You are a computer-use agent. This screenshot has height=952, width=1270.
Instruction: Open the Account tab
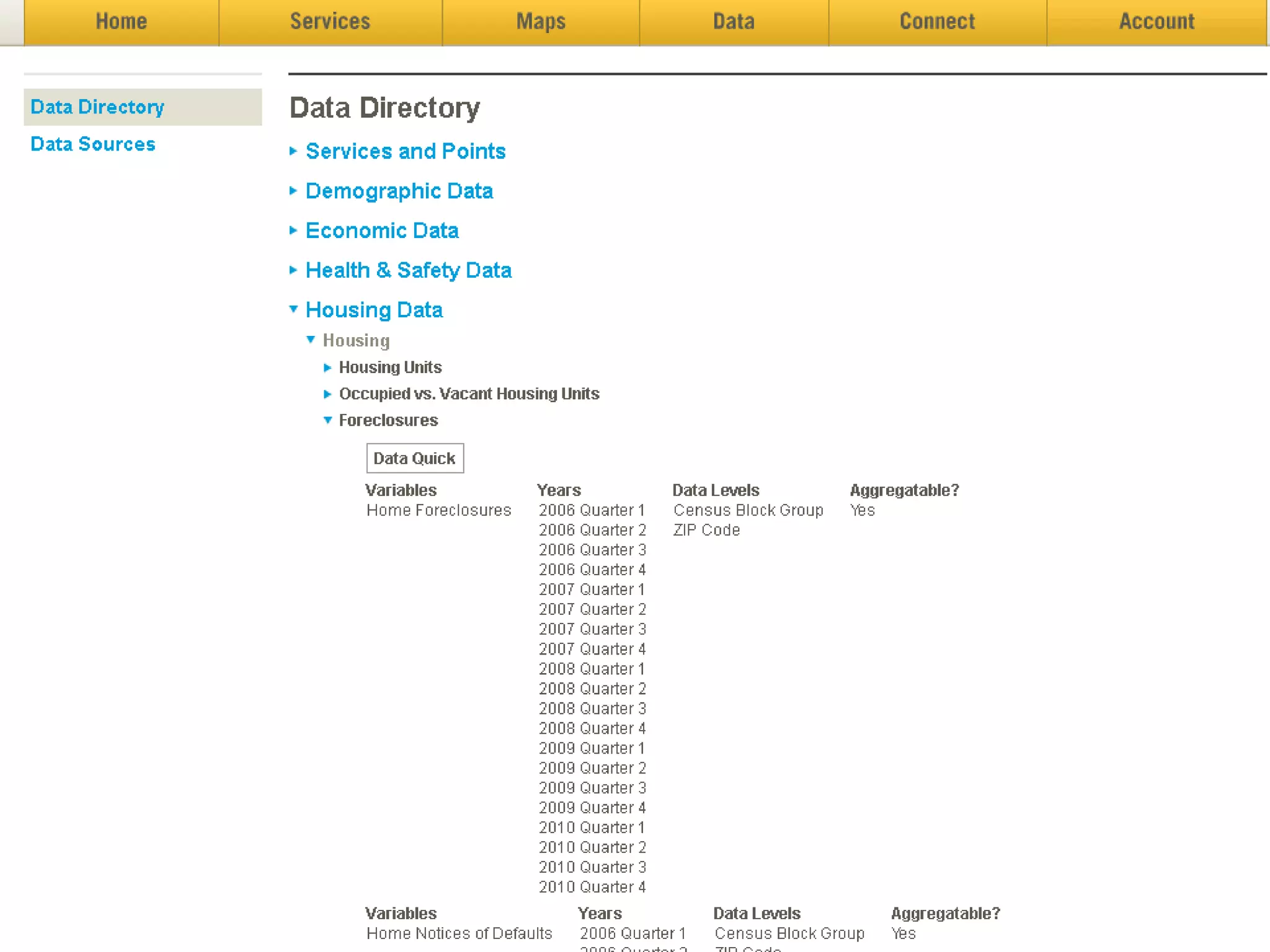tap(1157, 22)
